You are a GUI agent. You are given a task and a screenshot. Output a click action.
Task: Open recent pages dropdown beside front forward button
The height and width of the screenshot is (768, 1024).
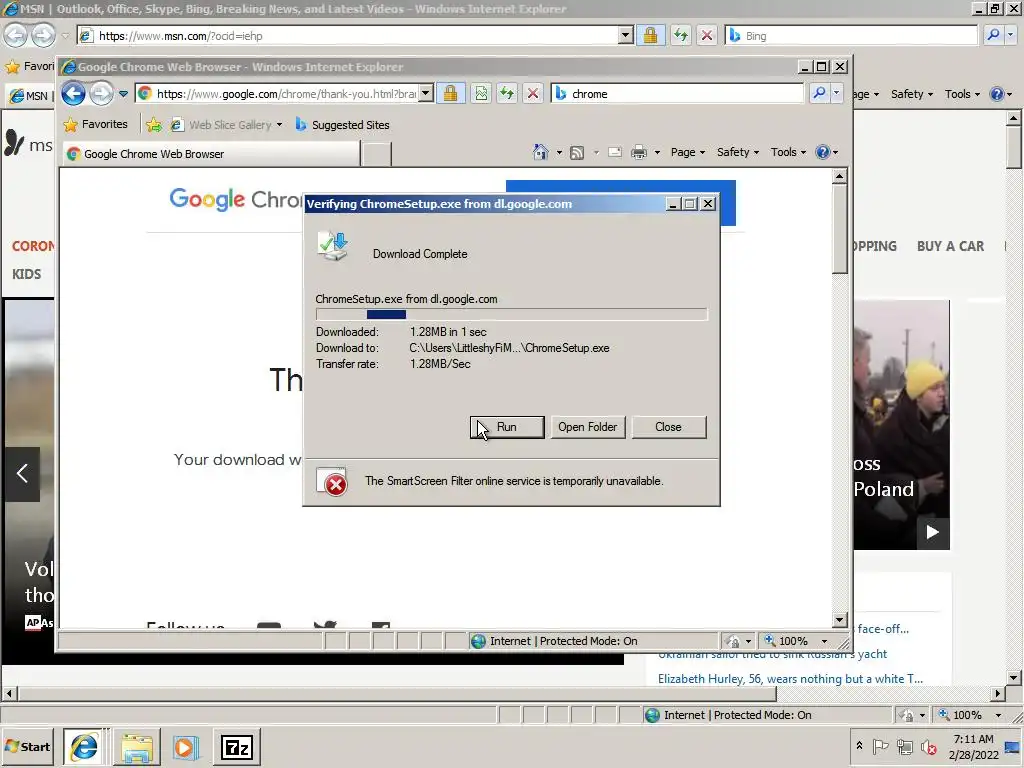tap(123, 94)
